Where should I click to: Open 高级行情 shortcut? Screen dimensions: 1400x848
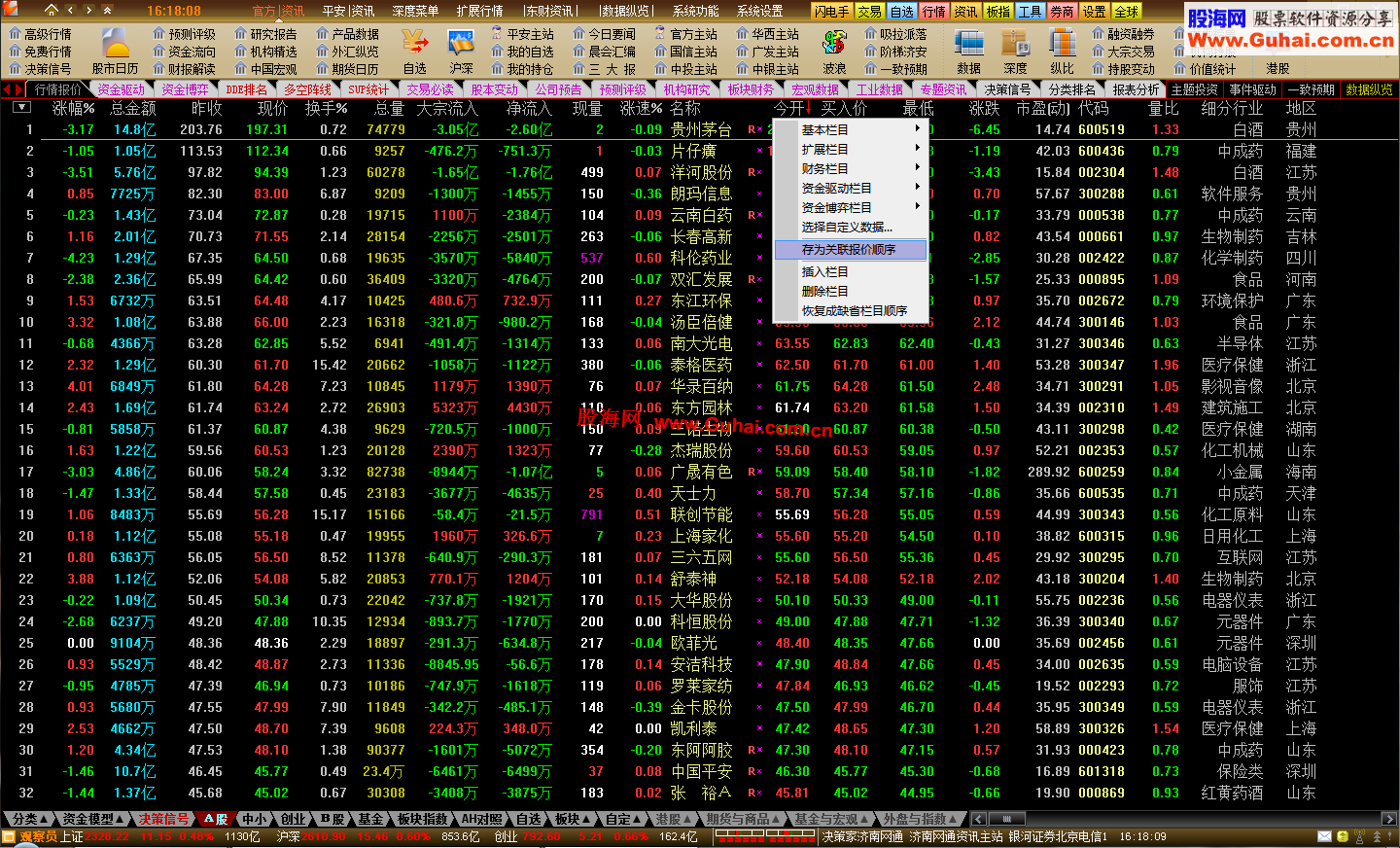pos(40,34)
